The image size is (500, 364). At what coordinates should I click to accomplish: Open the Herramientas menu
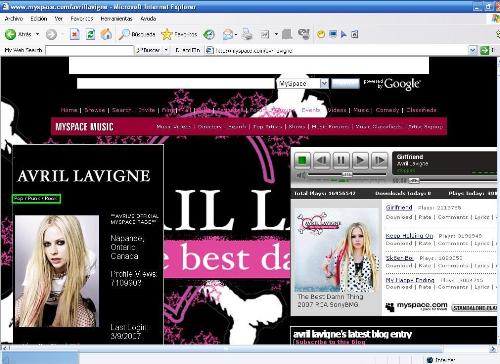click(117, 19)
